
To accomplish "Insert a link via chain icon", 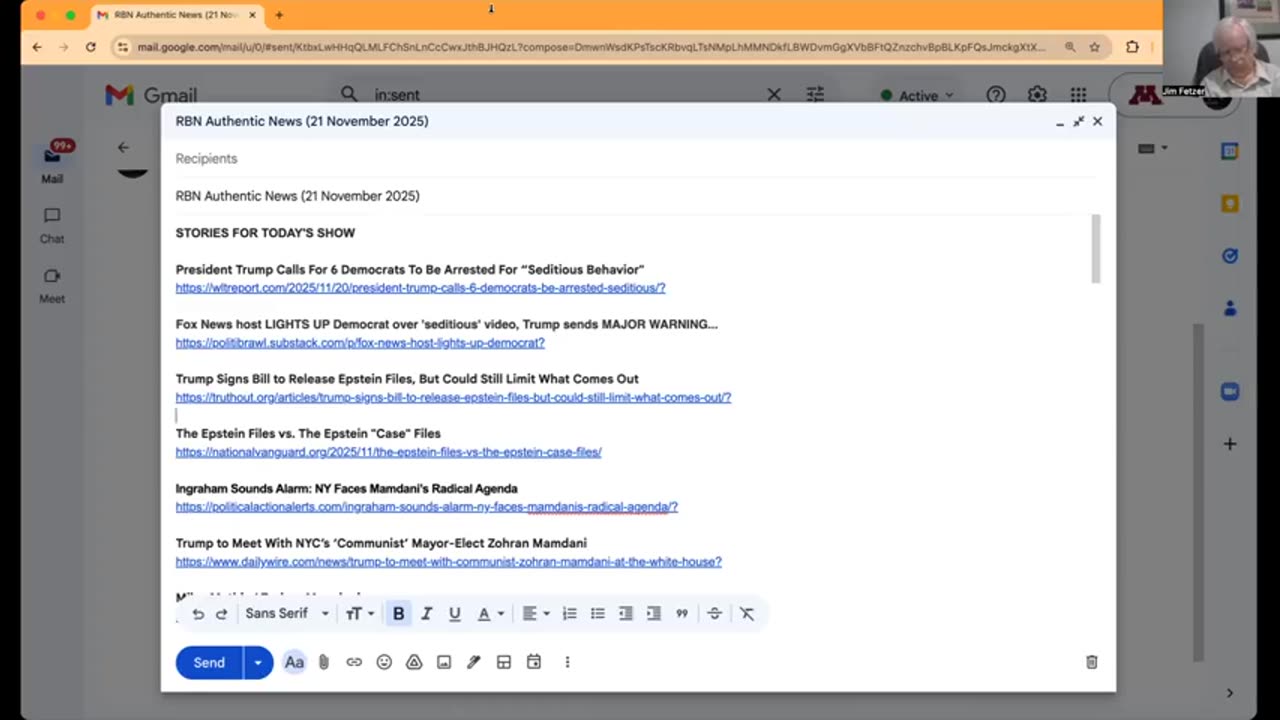I will click(x=354, y=662).
